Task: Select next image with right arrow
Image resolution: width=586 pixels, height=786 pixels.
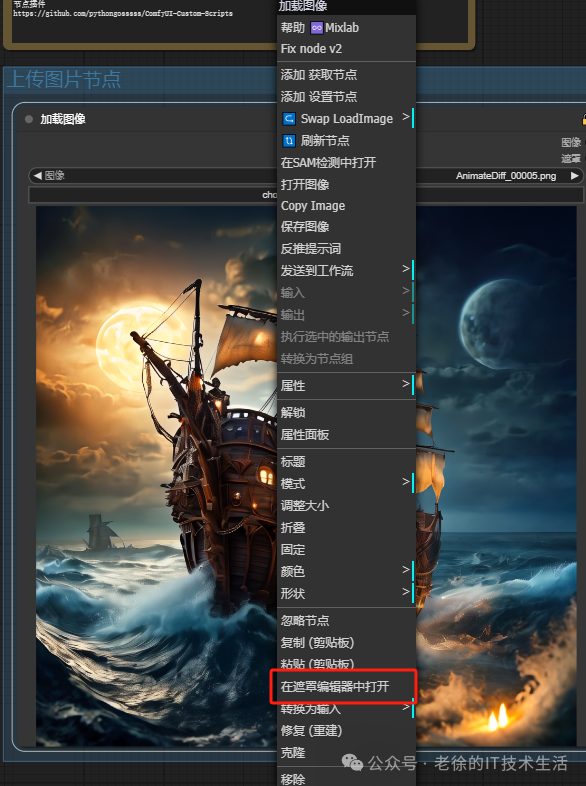Action: click(575, 175)
